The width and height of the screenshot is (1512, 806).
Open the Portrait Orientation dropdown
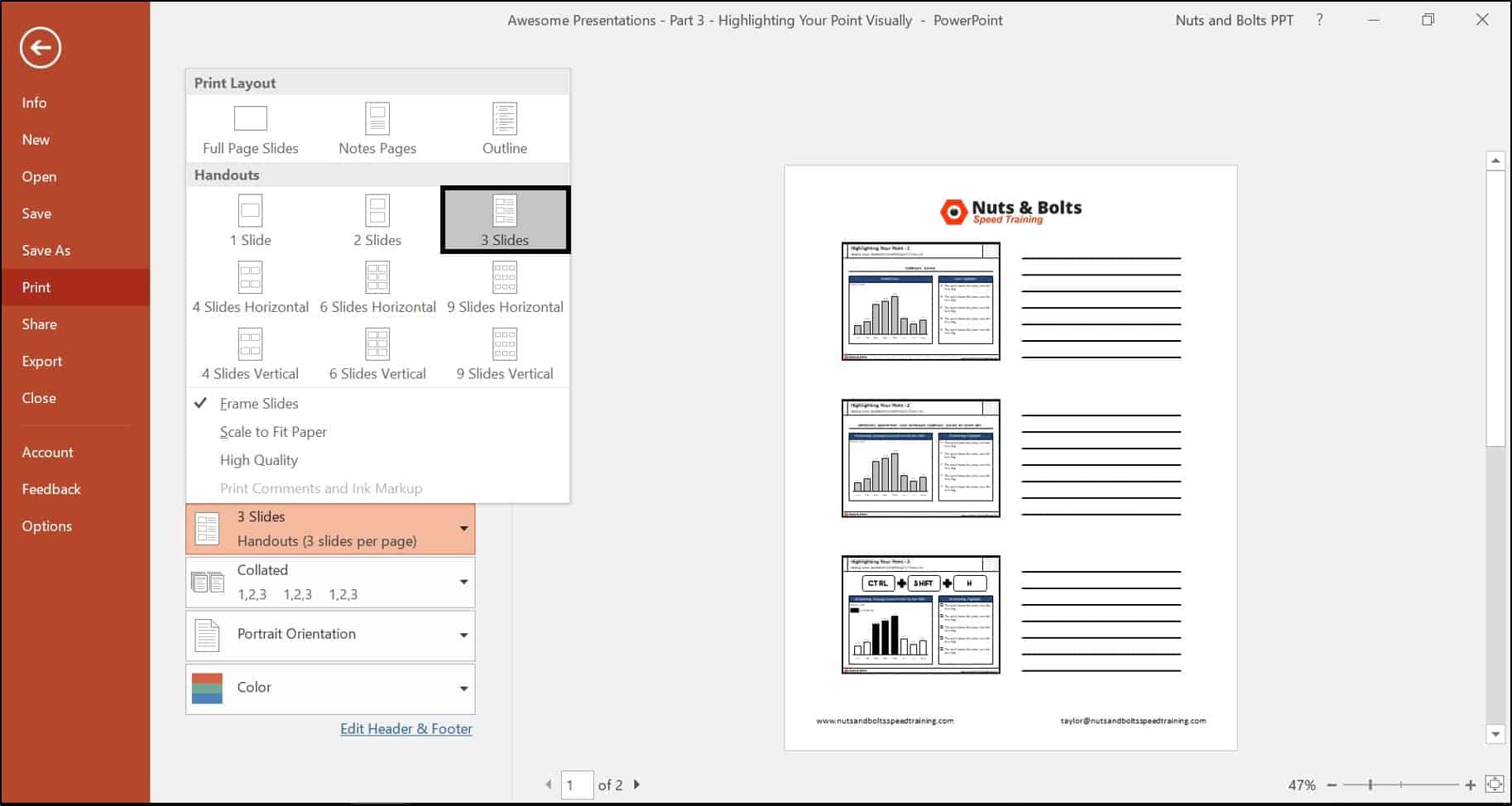tap(330, 636)
